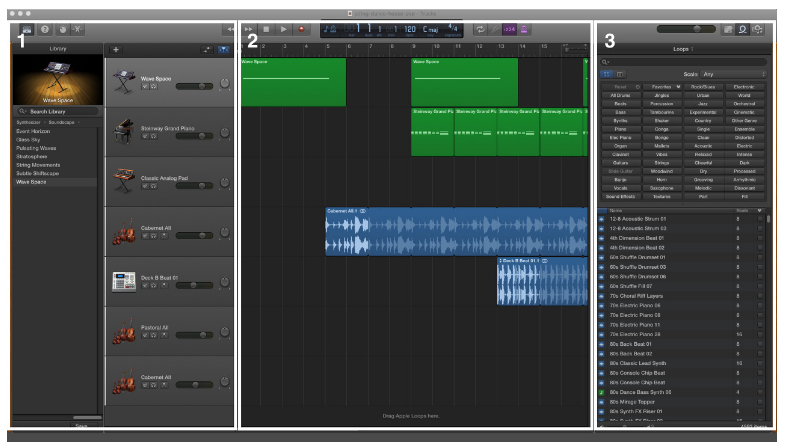The image size is (785, 444).
Task: Select the Classic Analog Pad track icon
Action: (x=123, y=181)
